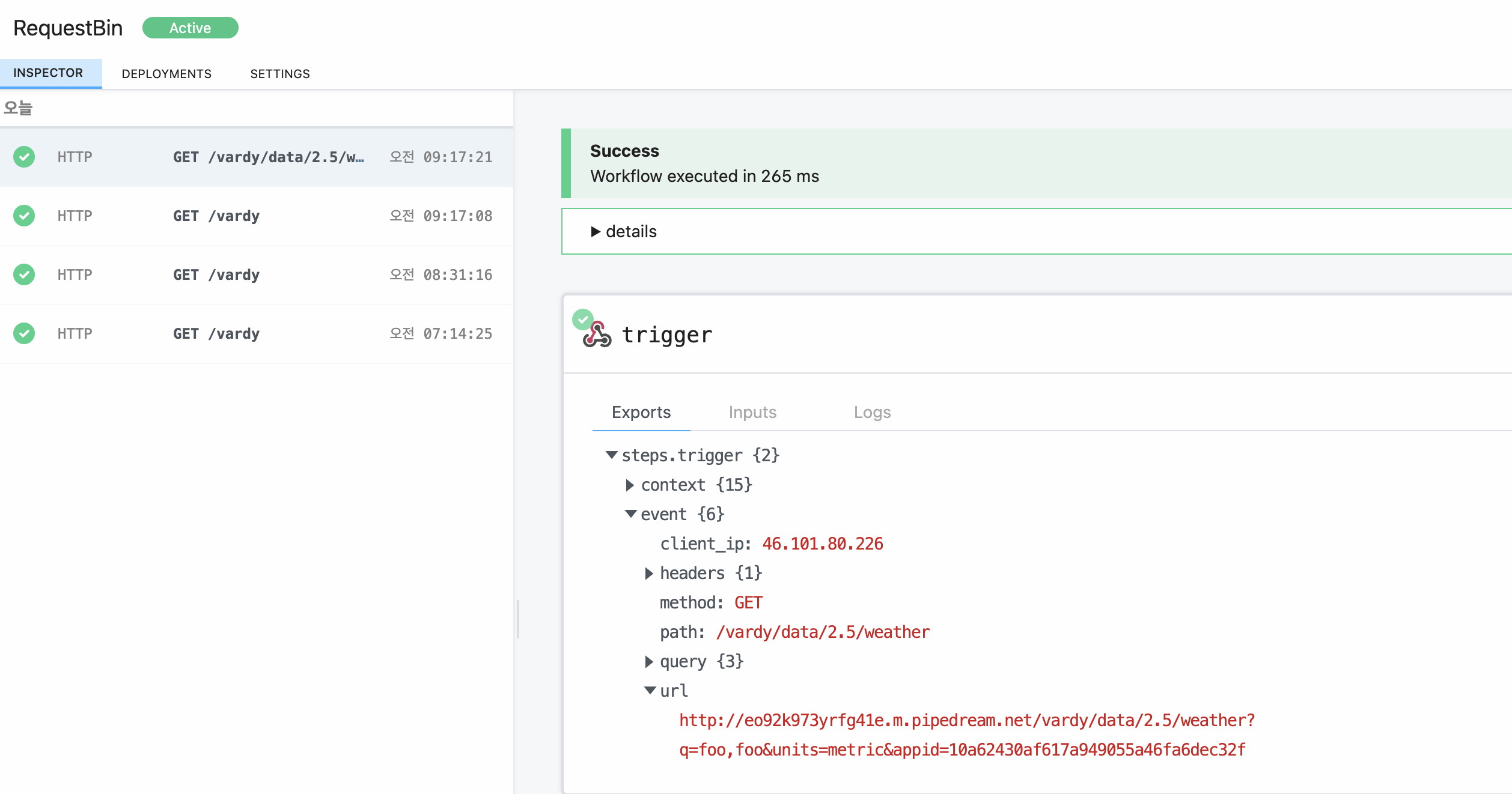Click the trigger step title

coord(667,335)
